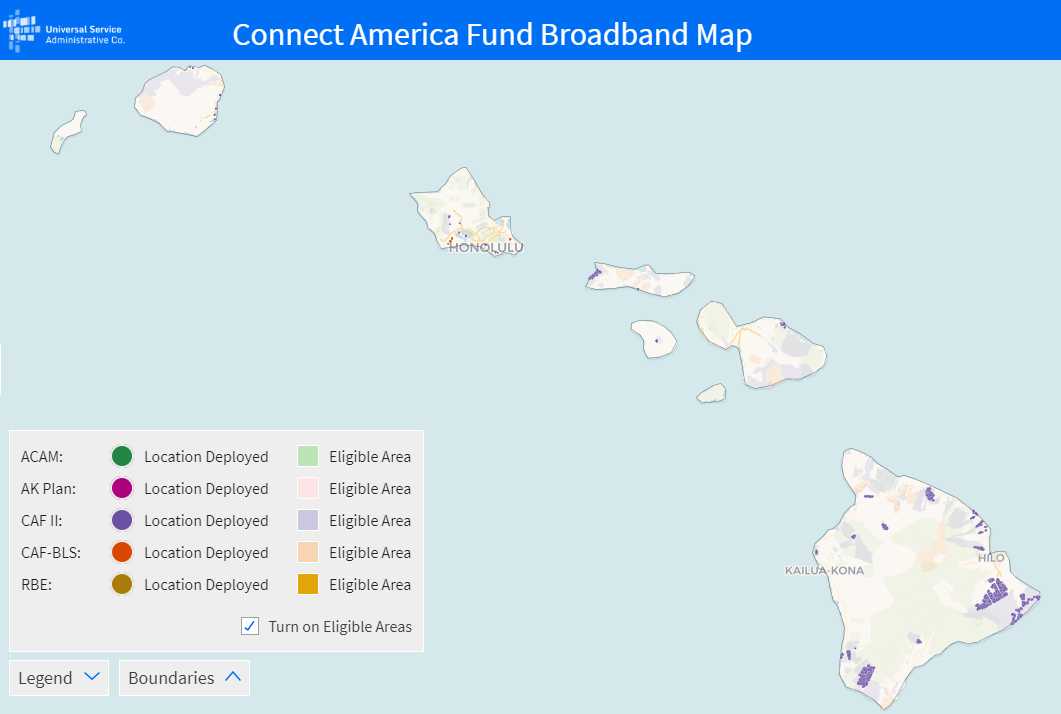
Task: Click the purple CAF II Location Deployed circle
Action: [122, 520]
